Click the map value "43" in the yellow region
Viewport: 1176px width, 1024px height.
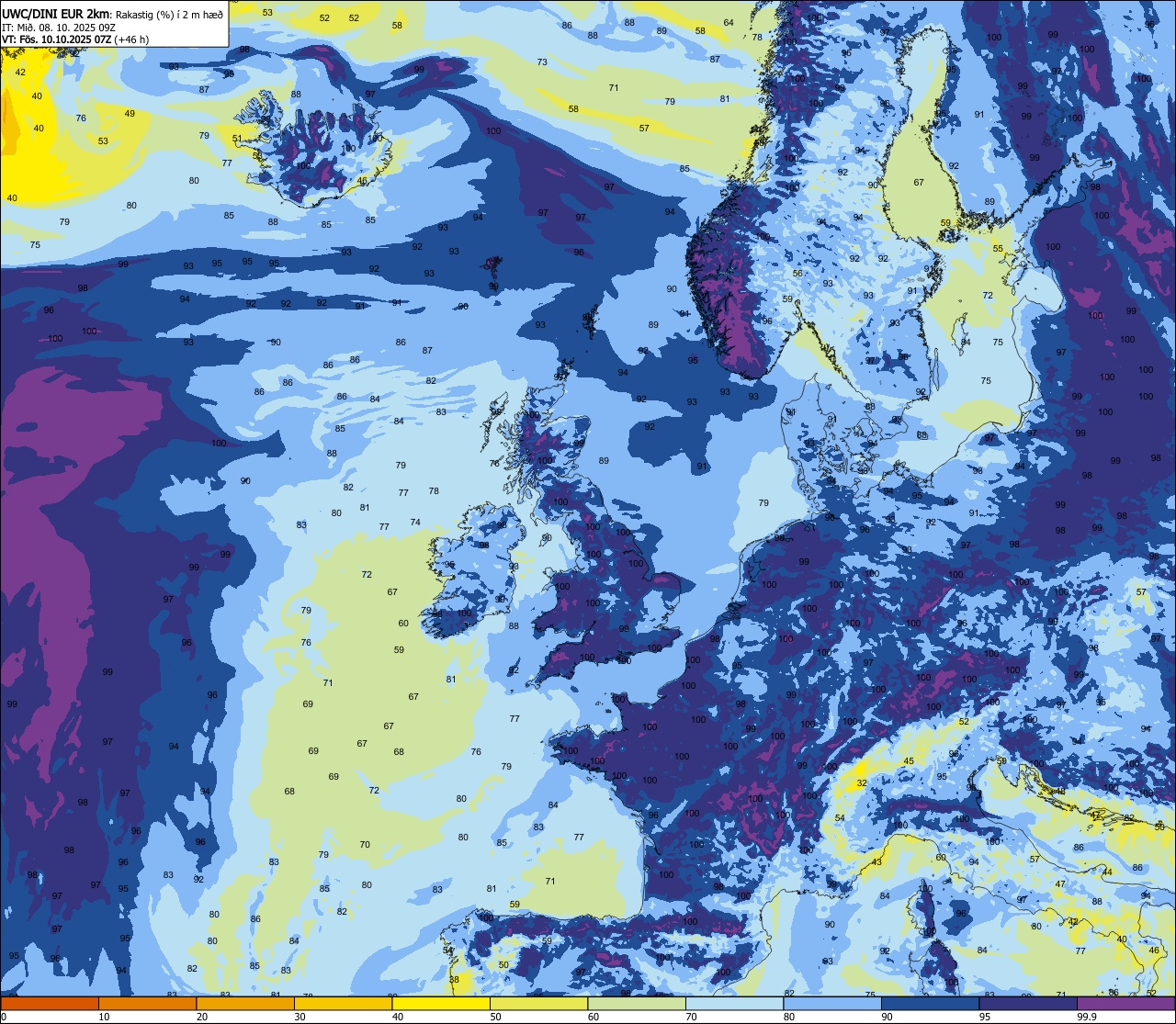pyautogui.click(x=876, y=861)
